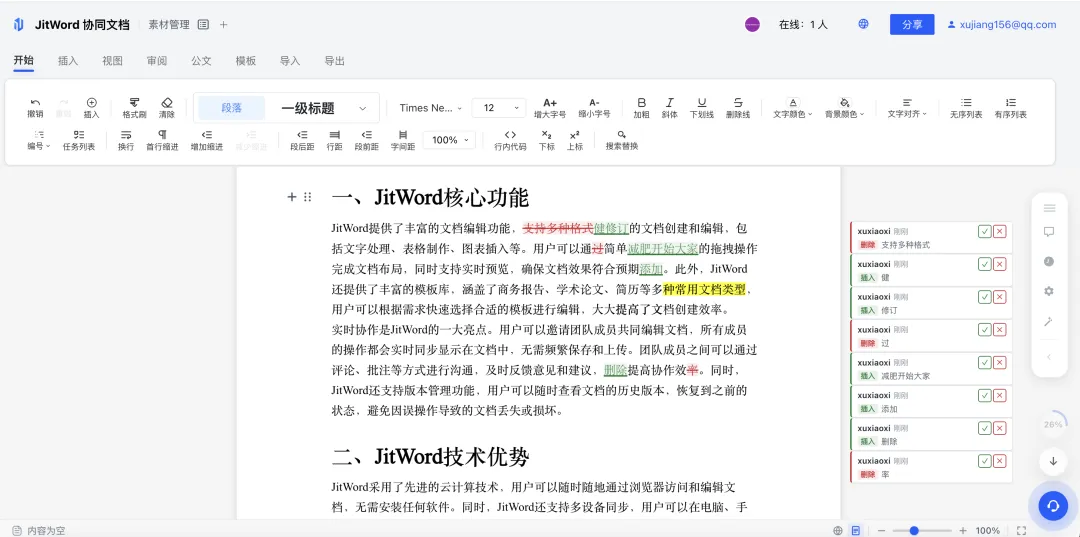Open settings gear in right sidebar
1080x537 pixels.
1049,291
